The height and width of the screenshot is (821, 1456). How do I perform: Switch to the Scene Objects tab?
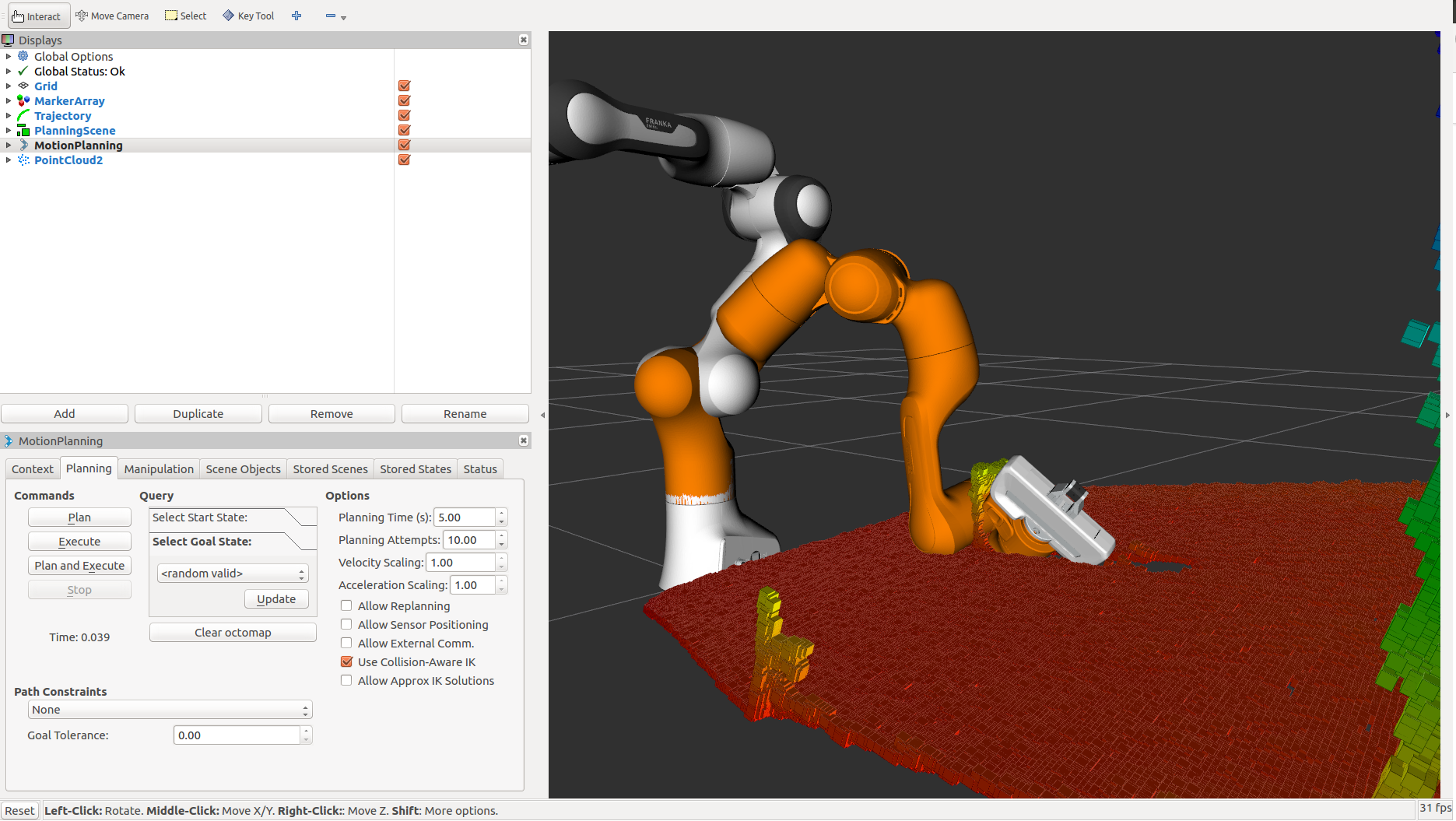(243, 468)
